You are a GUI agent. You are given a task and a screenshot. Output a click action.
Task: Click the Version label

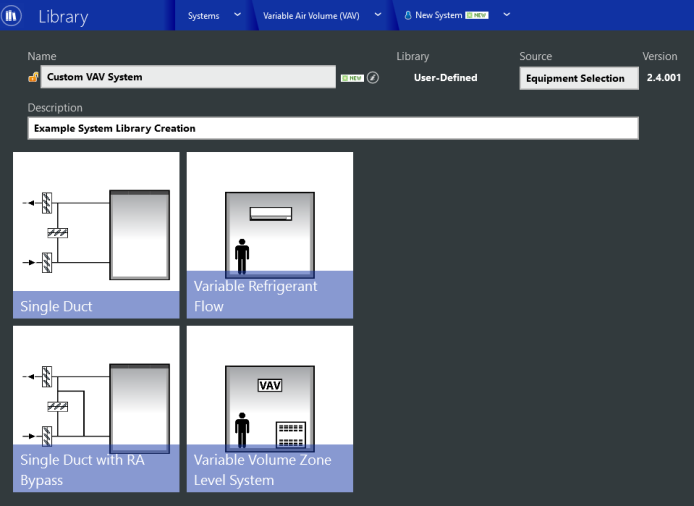tap(659, 56)
